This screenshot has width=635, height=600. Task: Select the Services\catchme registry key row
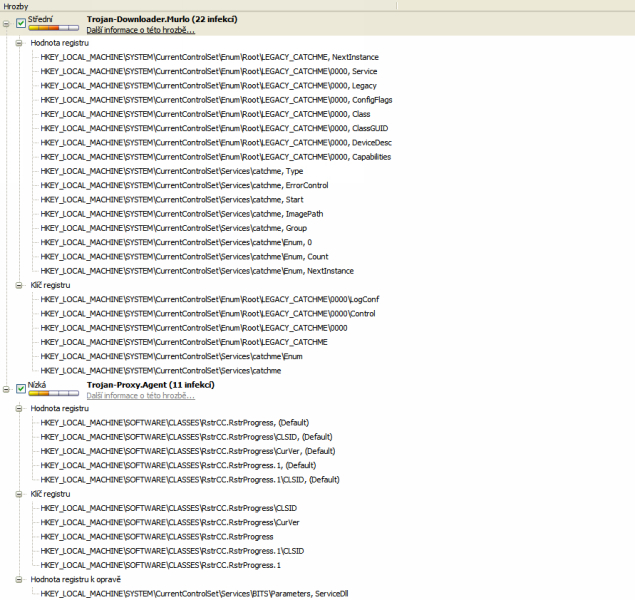[x=160, y=370]
